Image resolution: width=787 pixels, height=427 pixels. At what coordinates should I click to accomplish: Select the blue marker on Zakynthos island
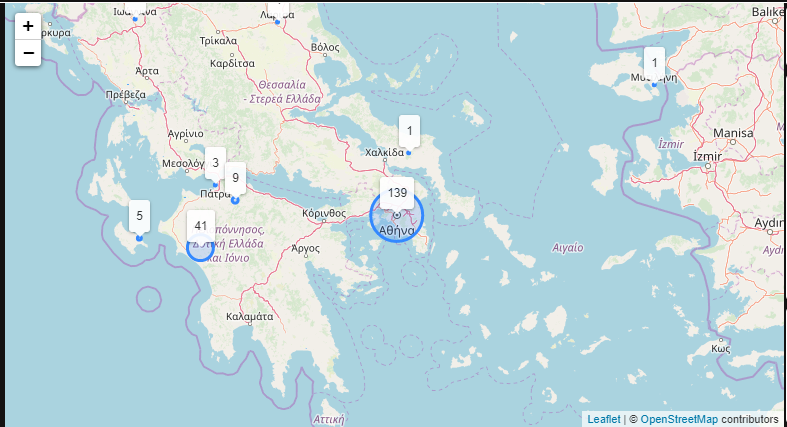[140, 238]
